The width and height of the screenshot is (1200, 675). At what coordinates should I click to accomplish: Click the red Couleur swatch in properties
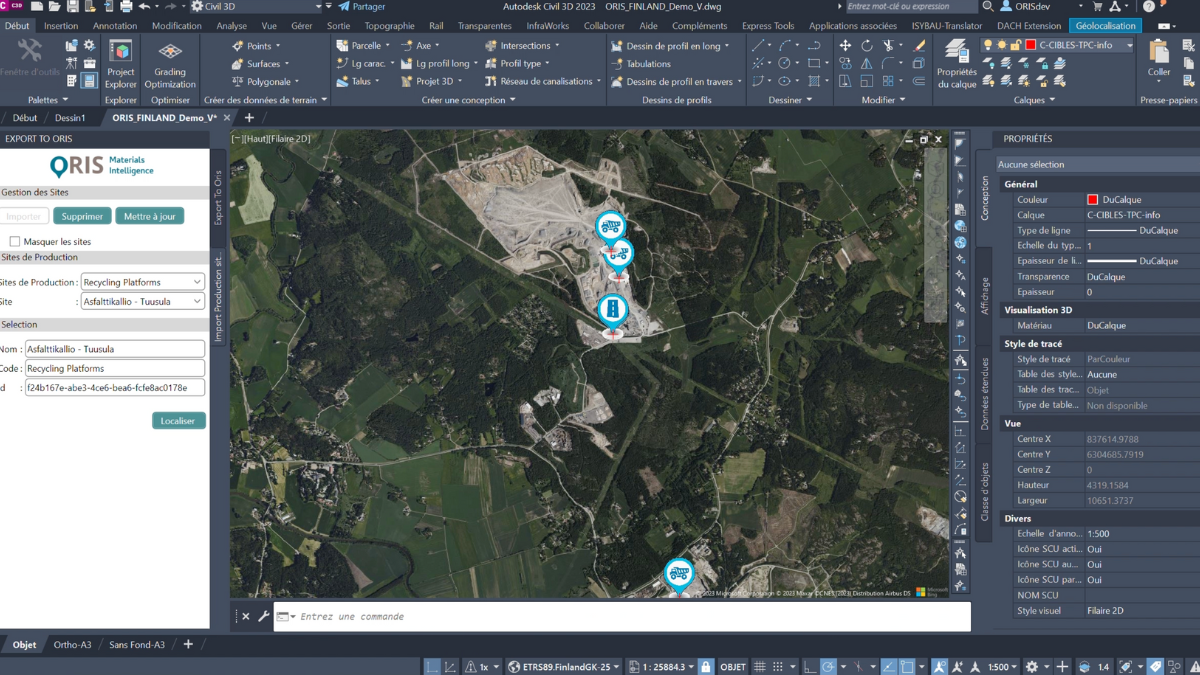[1092, 200]
